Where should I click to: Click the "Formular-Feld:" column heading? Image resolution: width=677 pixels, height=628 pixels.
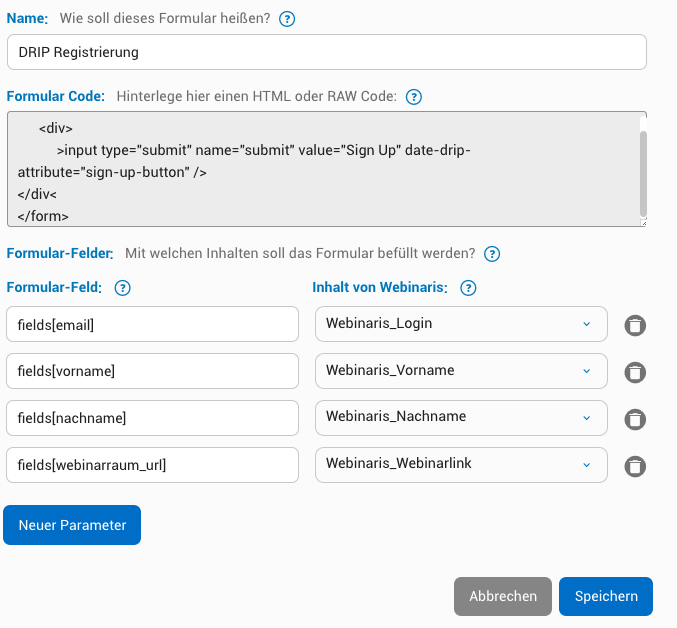[54, 287]
